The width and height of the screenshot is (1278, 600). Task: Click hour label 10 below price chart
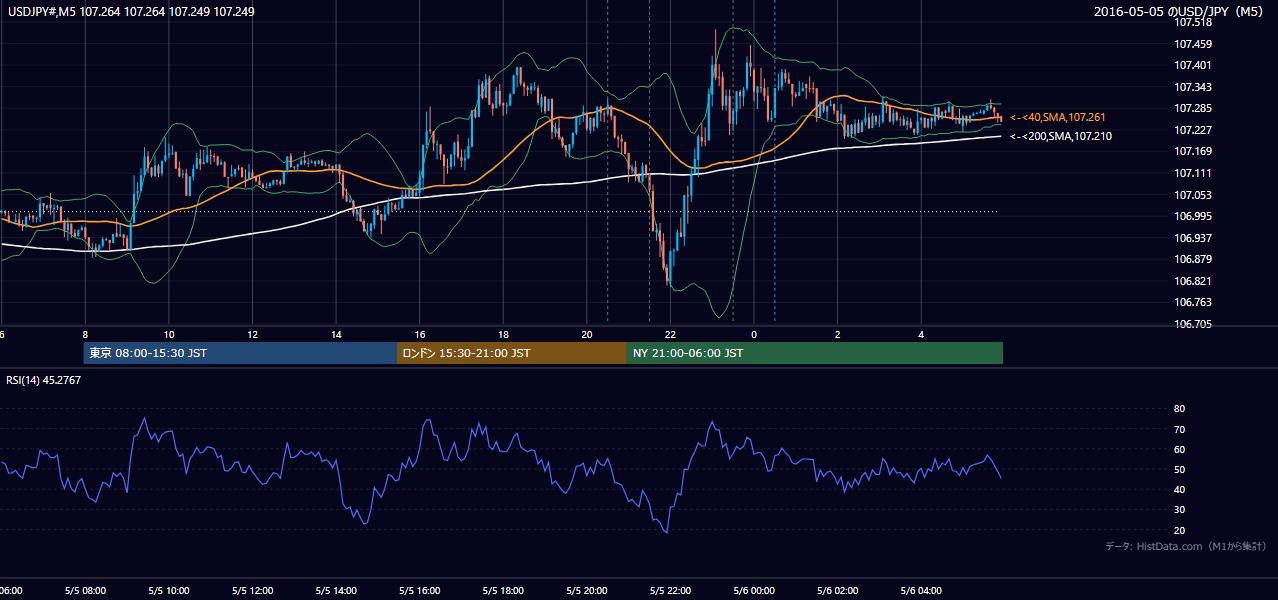tap(169, 335)
